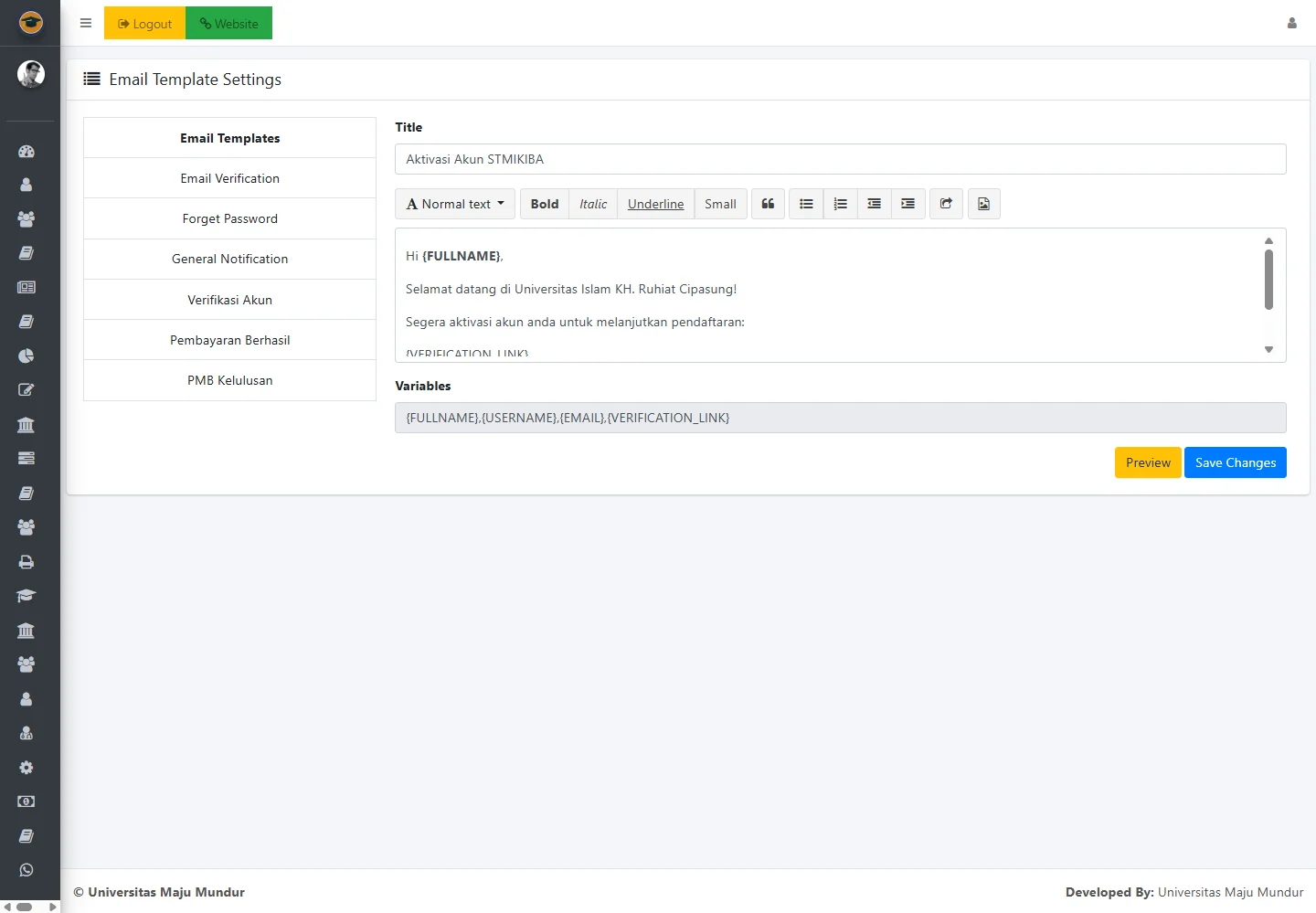The height and width of the screenshot is (913, 1316).
Task: Click the yellow Preview button
Action: (x=1148, y=462)
